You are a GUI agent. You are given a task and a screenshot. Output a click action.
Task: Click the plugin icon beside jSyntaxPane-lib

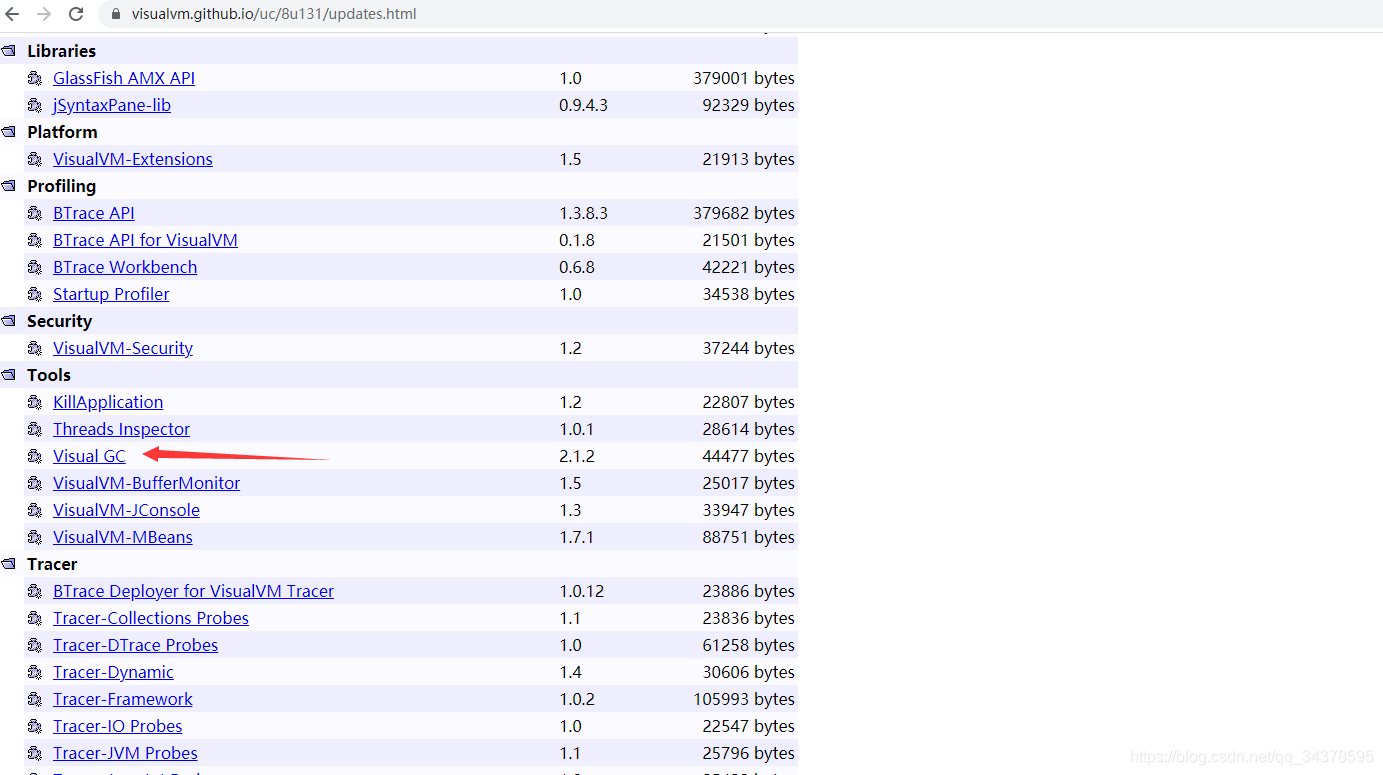(x=35, y=105)
